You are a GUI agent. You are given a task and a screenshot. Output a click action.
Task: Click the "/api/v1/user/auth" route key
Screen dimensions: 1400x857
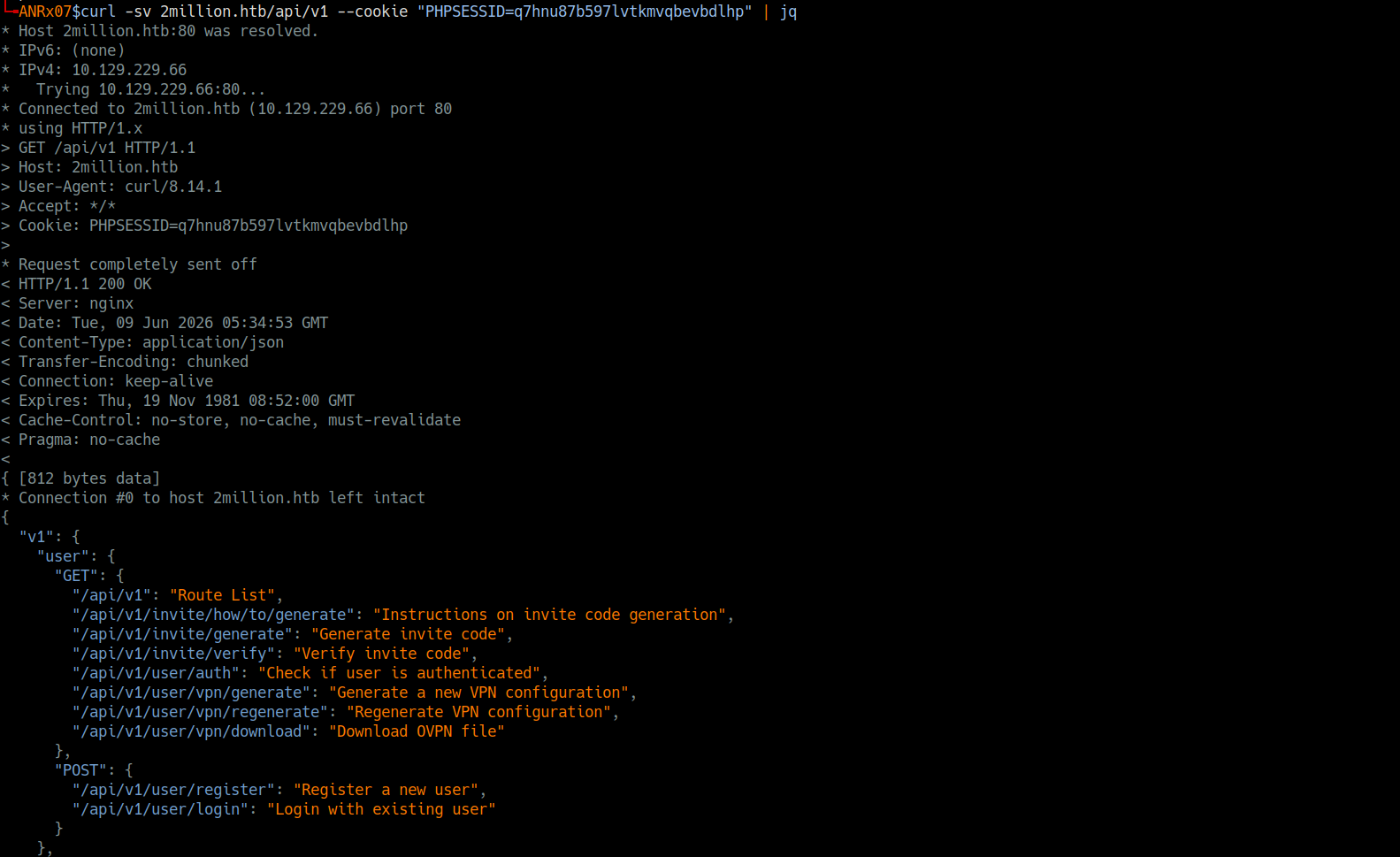click(x=156, y=673)
